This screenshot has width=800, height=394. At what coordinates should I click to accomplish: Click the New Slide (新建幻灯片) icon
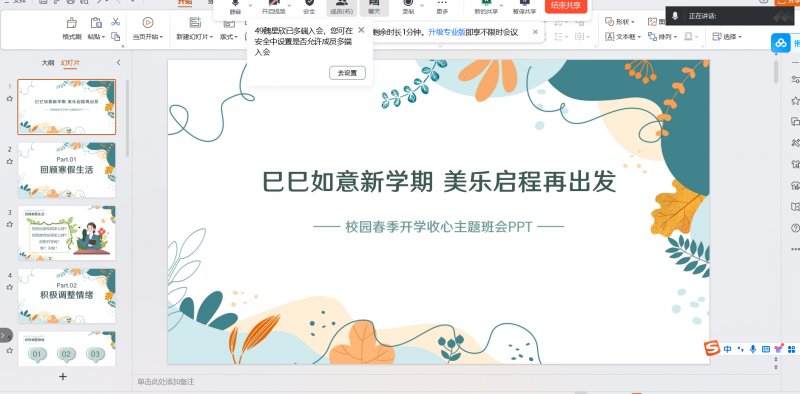pos(195,22)
